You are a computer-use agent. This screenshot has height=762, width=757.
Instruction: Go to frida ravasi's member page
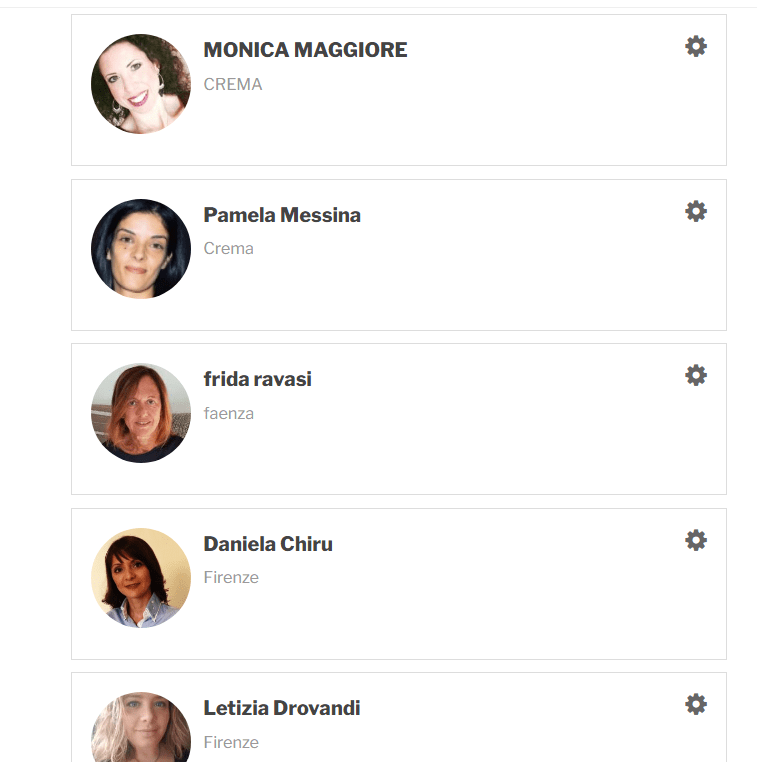[x=258, y=379]
